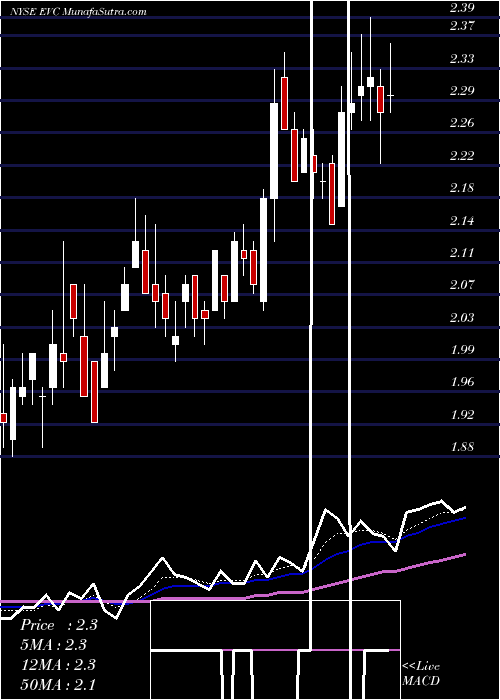Viewport: 500px width, 700px height.
Task: Click the 5MA : 2.3 readout
Action: point(54,645)
